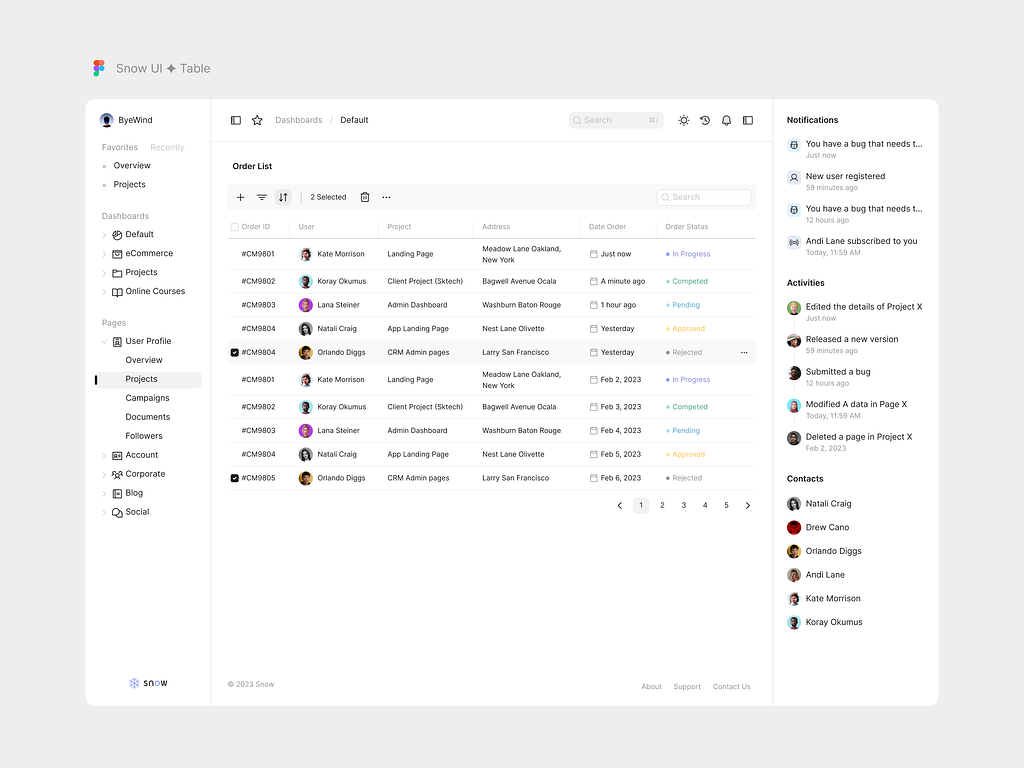The image size is (1024, 768).
Task: Open the Contact Us link in the footer
Action: [x=731, y=687]
